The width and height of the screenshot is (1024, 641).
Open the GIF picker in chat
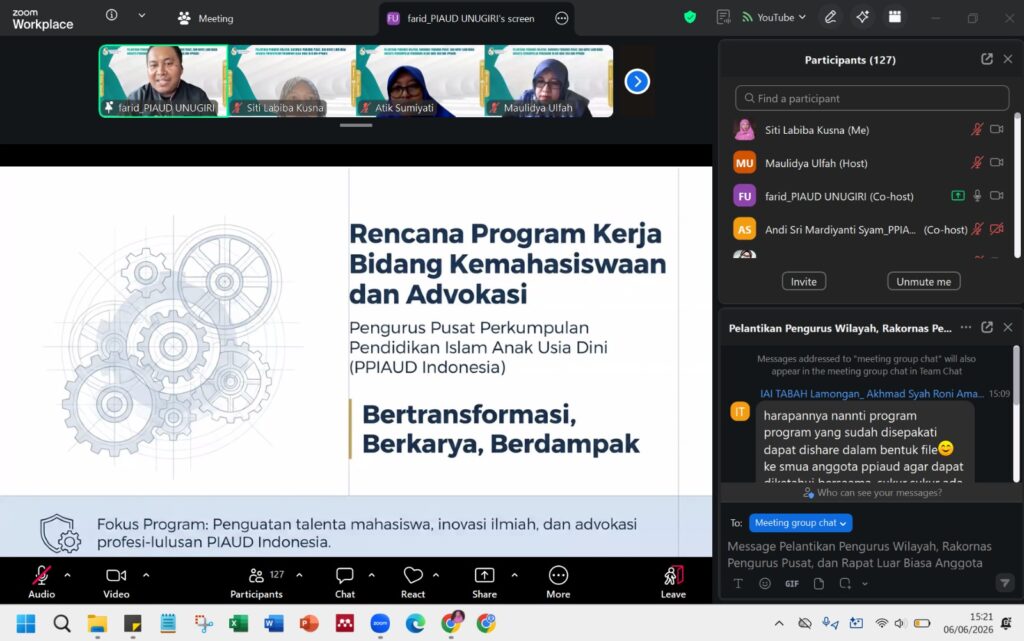click(792, 584)
